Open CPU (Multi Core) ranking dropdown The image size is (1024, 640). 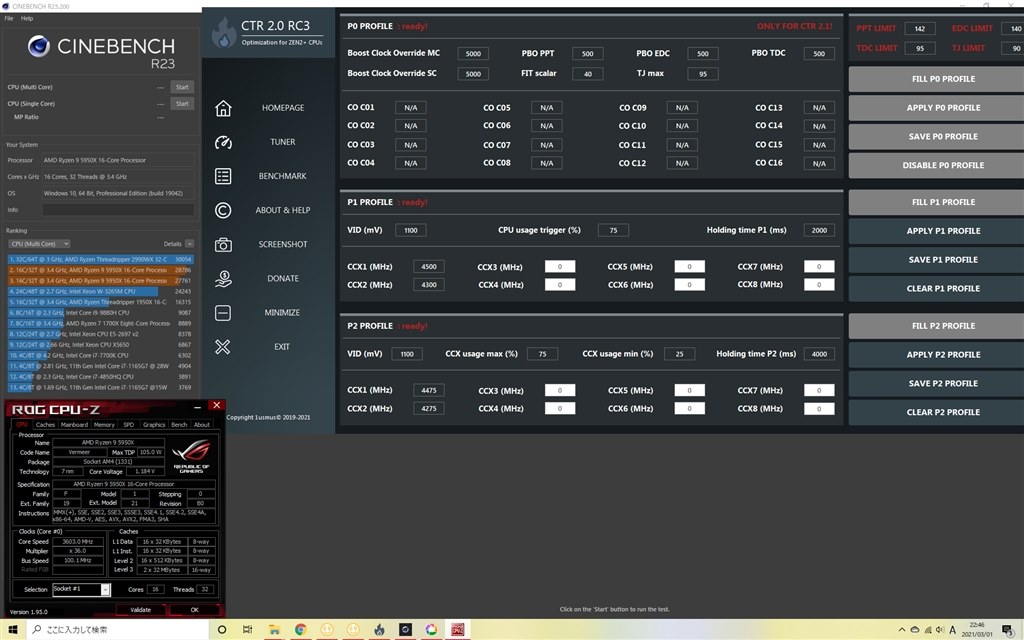(x=39, y=244)
